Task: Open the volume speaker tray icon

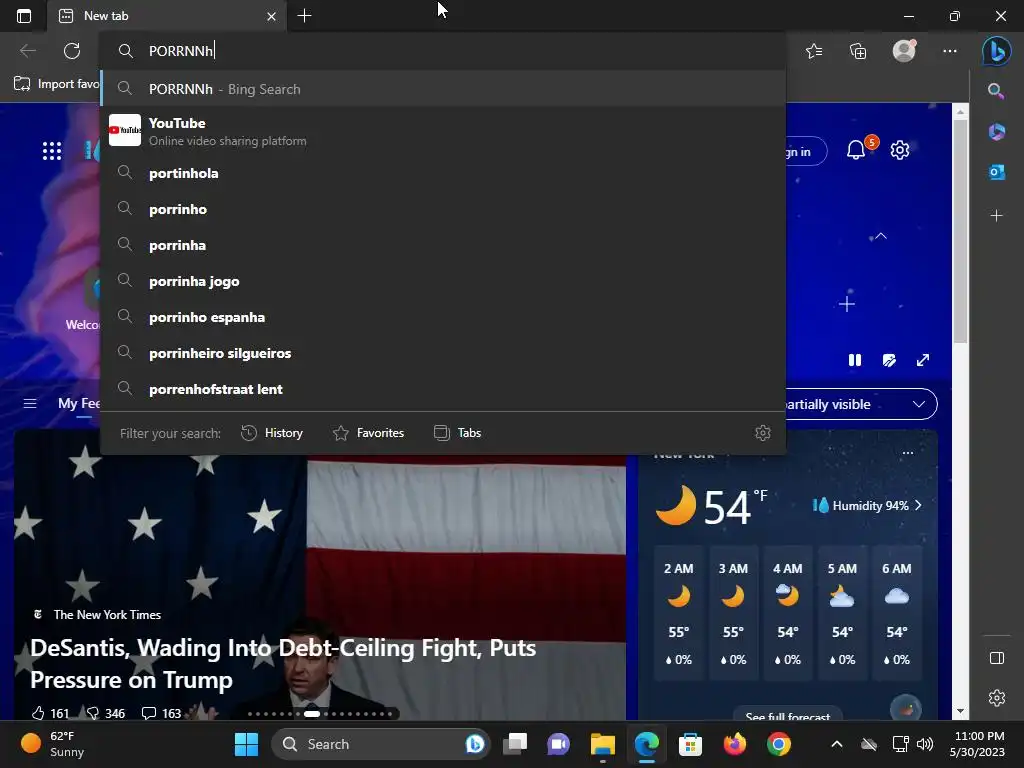Action: pyautogui.click(x=925, y=744)
